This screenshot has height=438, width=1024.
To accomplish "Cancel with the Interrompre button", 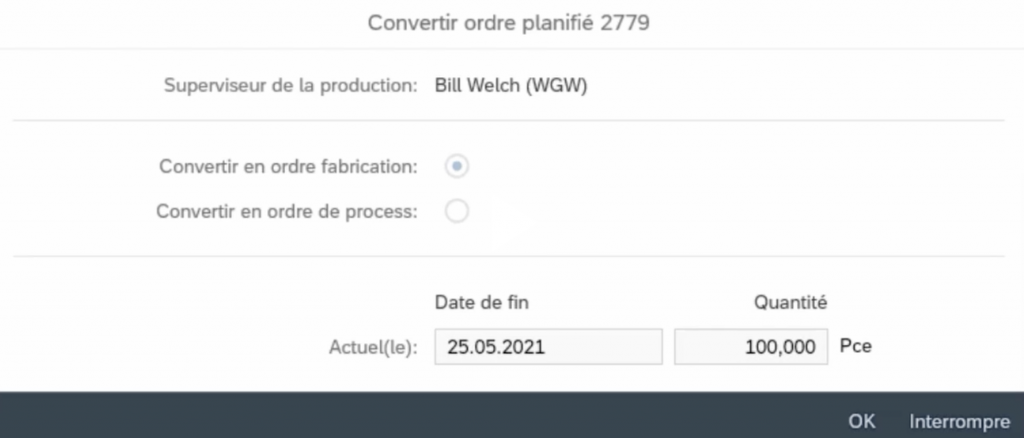I will [960, 421].
